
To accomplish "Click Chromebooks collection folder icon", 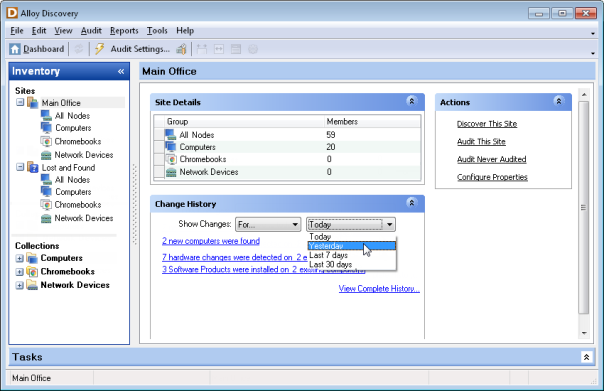I will coord(32,272).
